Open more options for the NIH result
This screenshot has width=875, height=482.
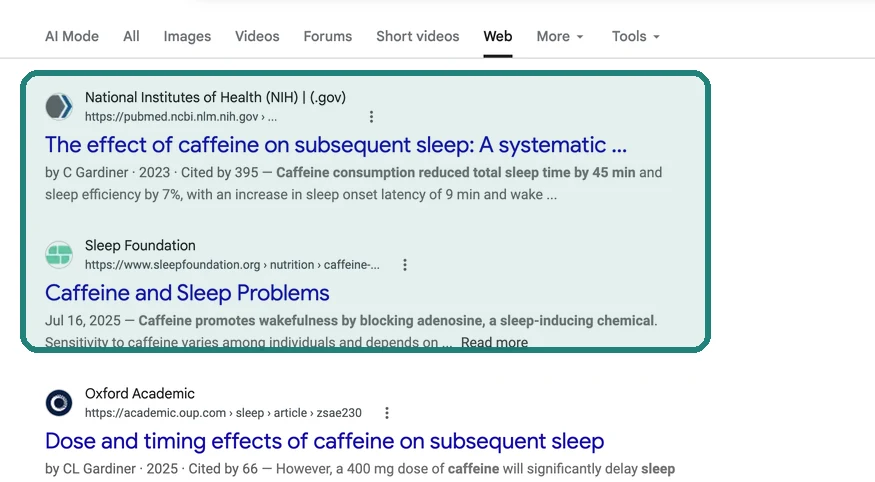tap(372, 117)
